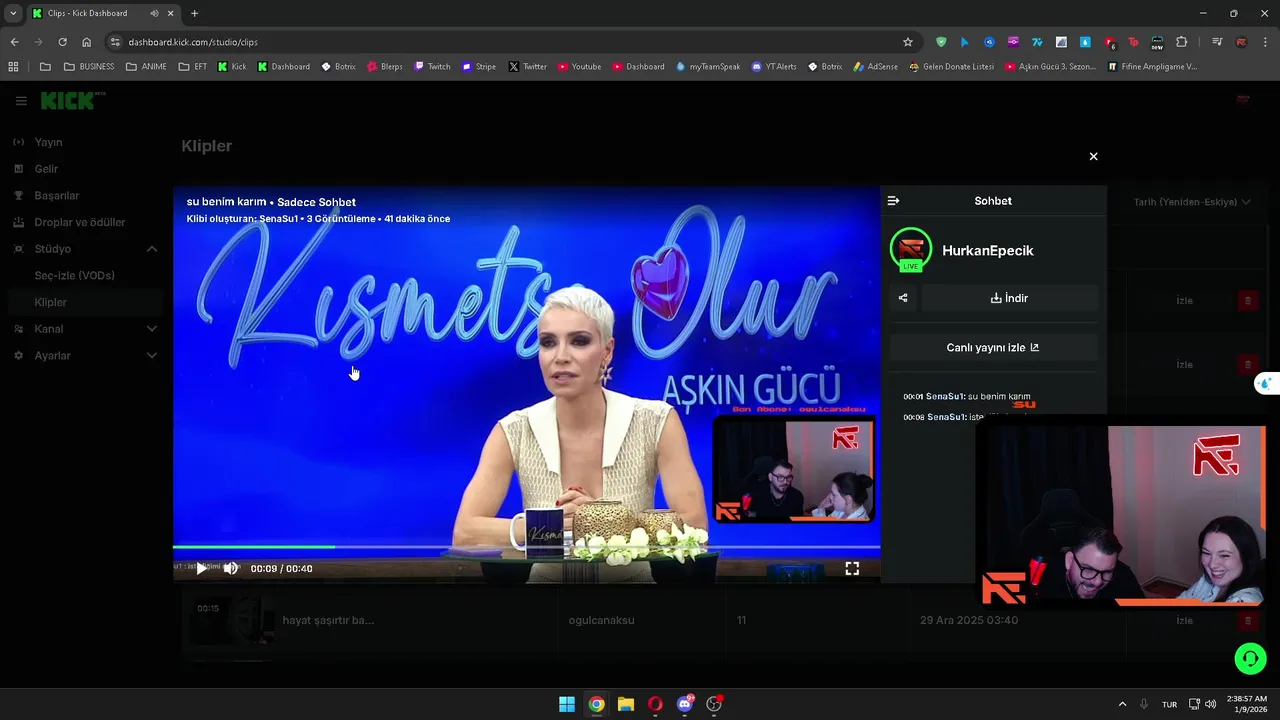Open the tab search dropdown

pyautogui.click(x=13, y=13)
